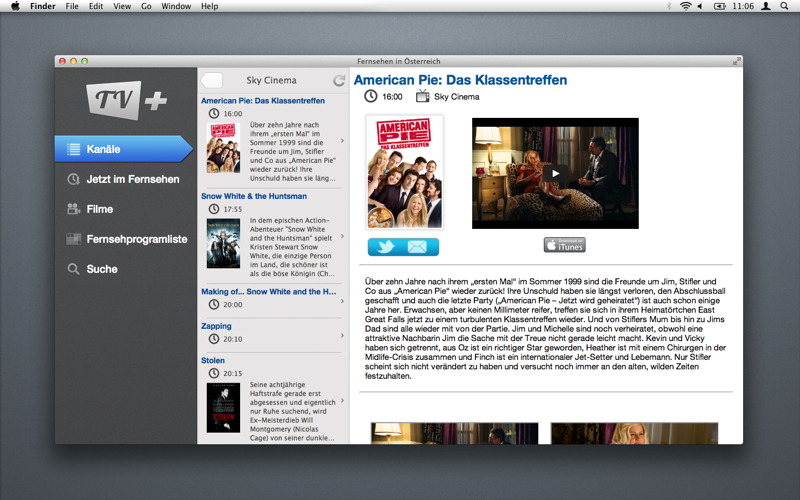Open the Kanäle section in sidebar
Screen dimensions: 800x500
123,149
